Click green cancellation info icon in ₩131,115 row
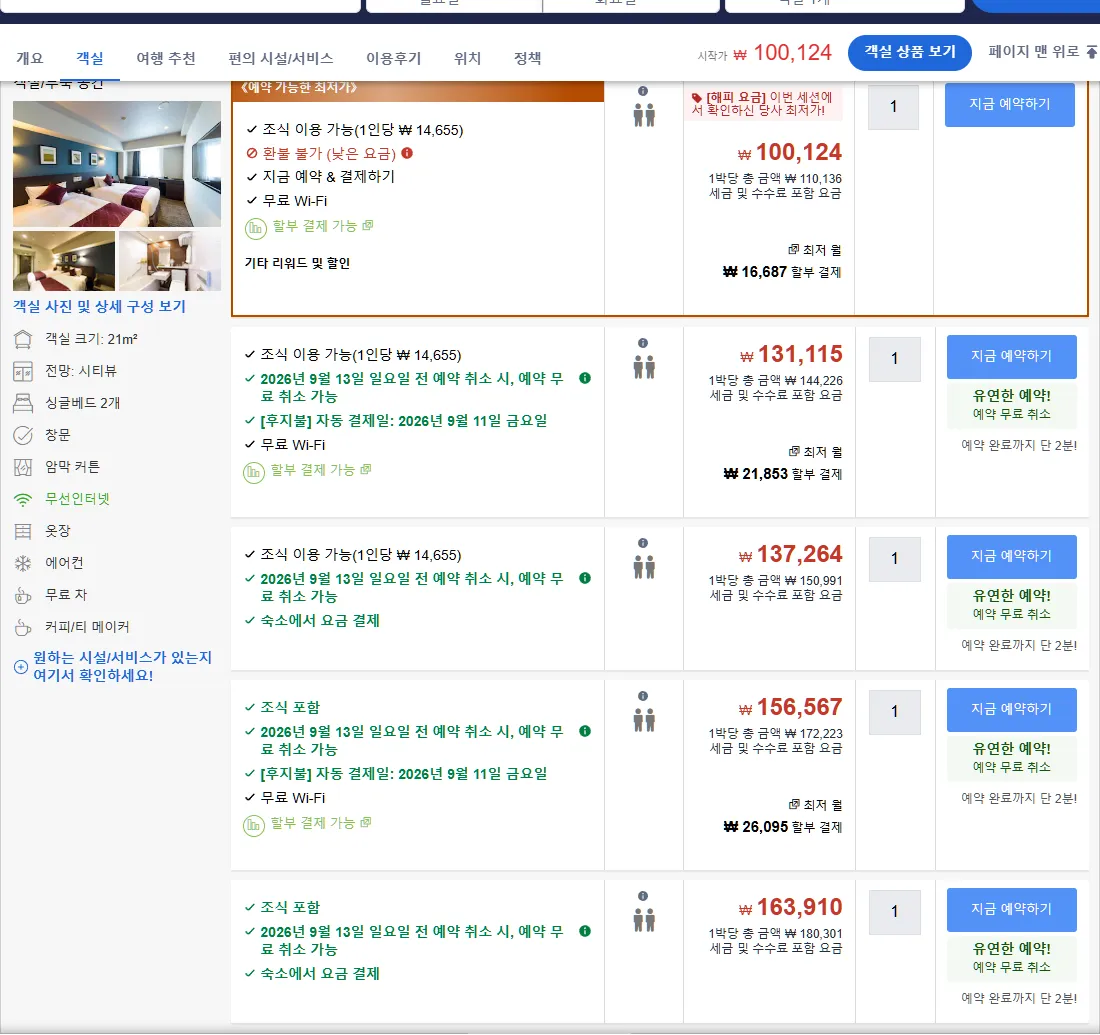Viewport: 1100px width, 1035px height. (x=585, y=378)
